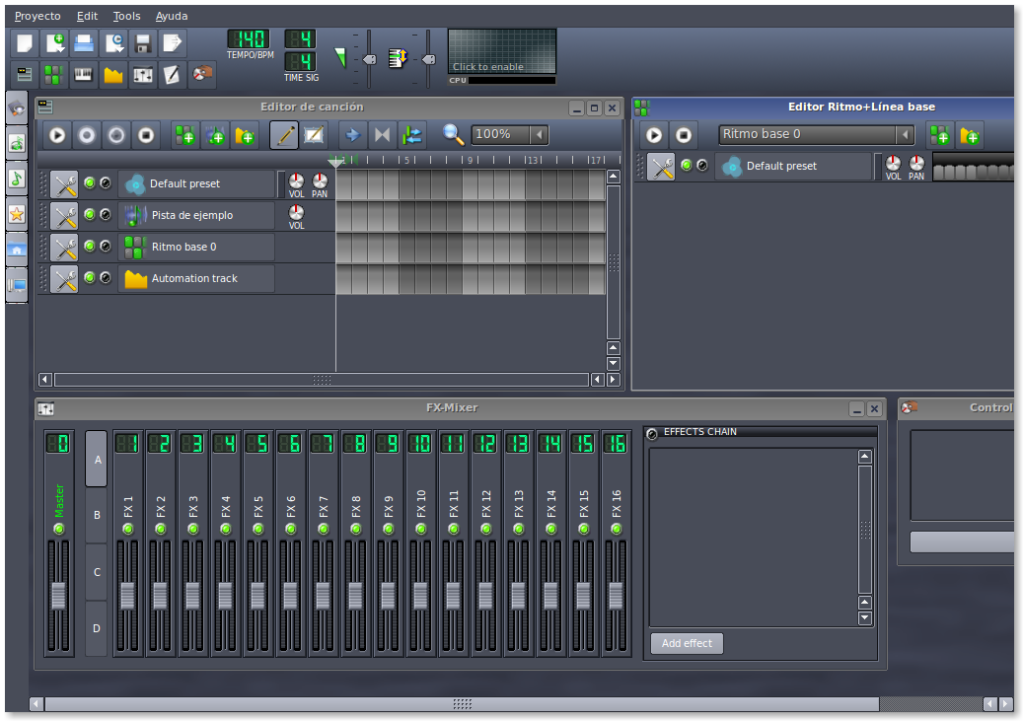Open the project notes from main toolbar

[x=172, y=74]
